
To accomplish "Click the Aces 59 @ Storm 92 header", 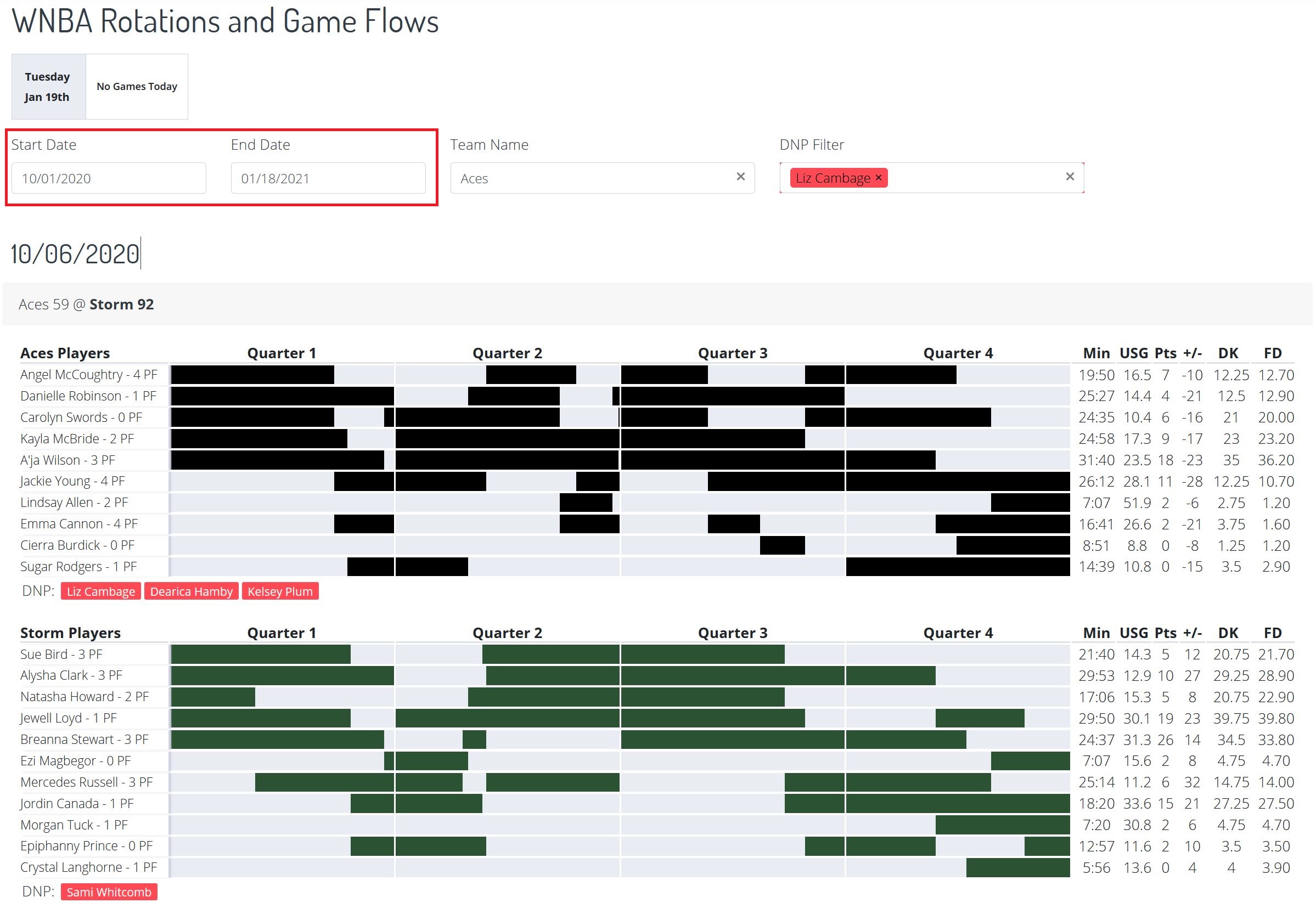I will (x=86, y=304).
